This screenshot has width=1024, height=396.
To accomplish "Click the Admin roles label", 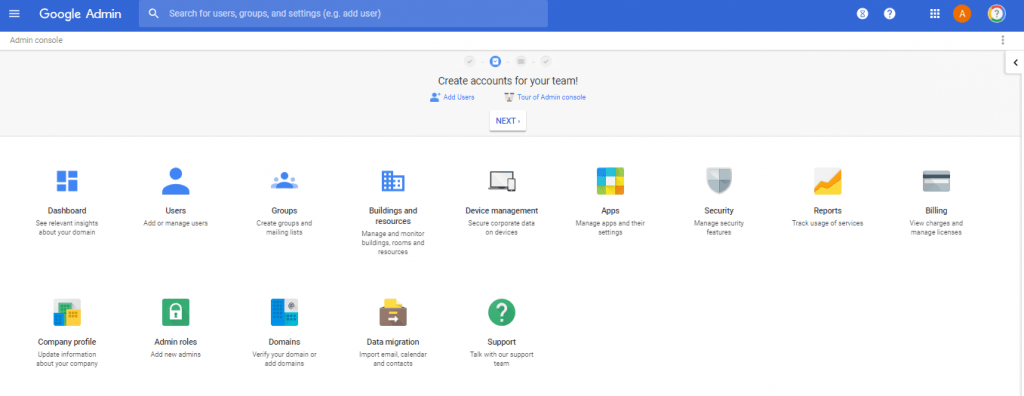I will point(176,342).
